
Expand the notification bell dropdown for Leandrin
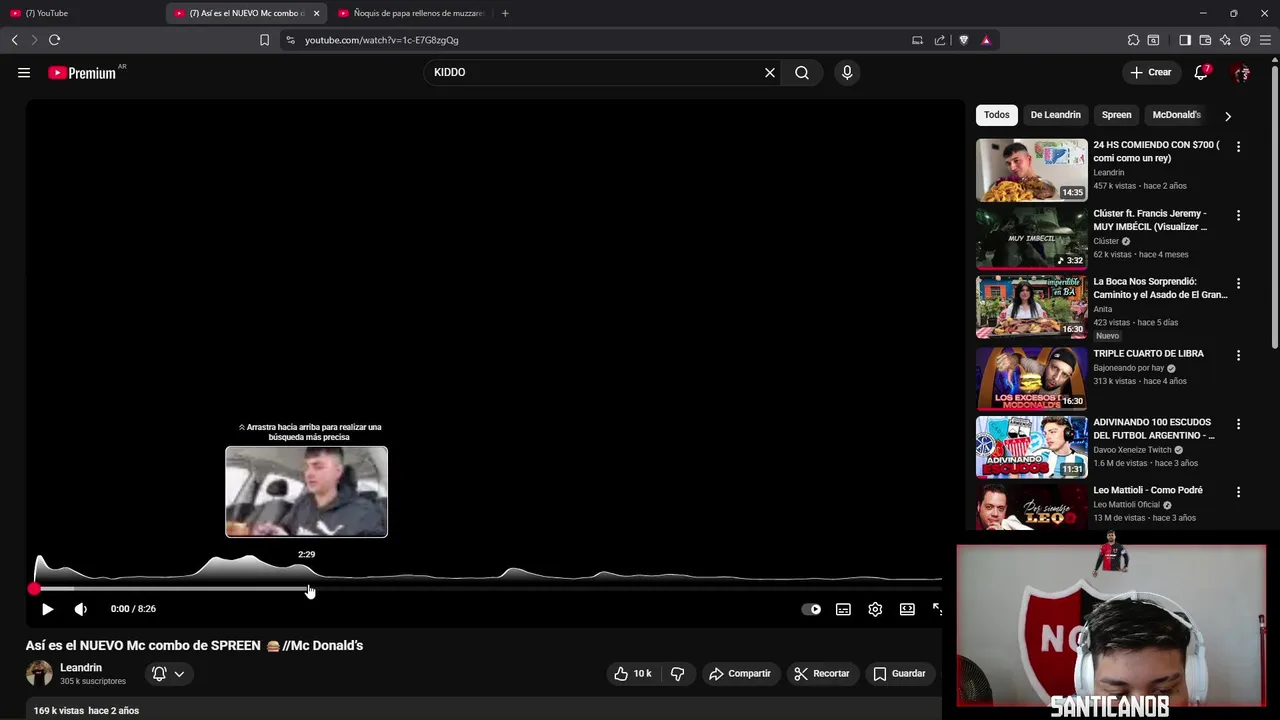coord(167,674)
